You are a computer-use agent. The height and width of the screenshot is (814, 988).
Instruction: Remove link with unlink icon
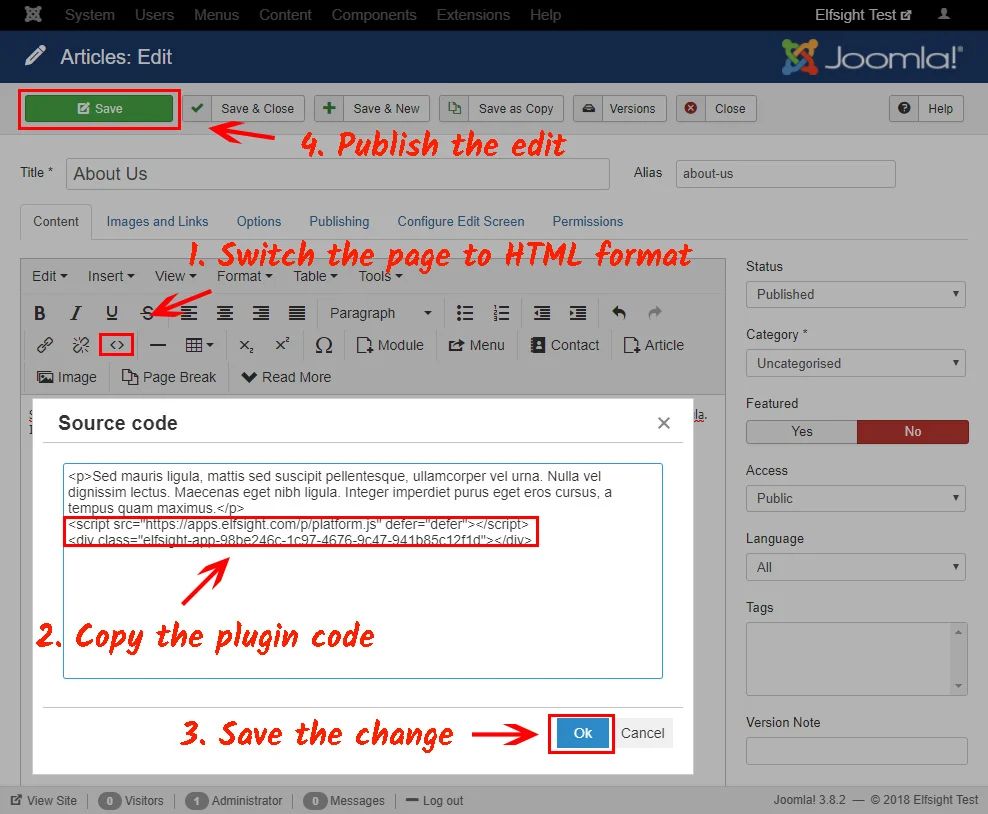tap(81, 345)
